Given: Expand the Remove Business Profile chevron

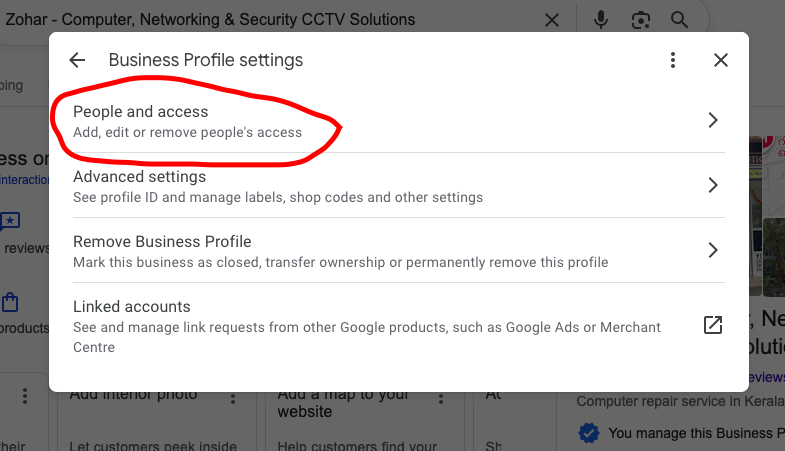Looking at the screenshot, I should 713,250.
